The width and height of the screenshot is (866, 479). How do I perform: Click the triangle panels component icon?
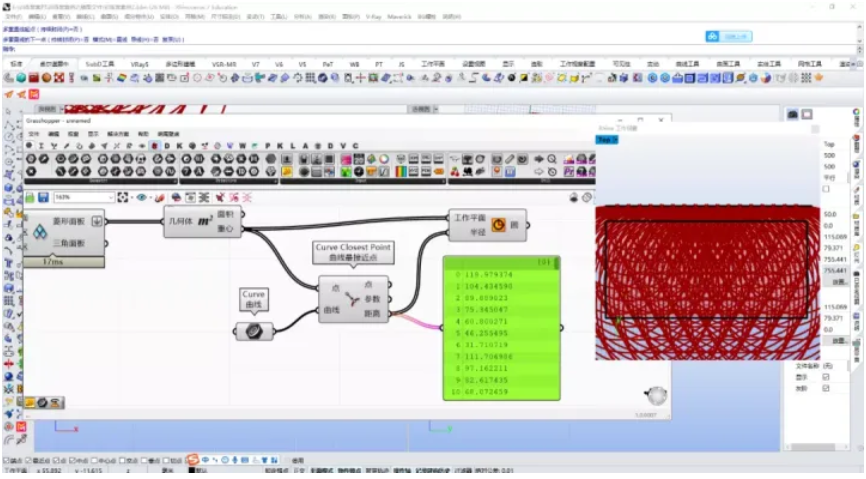coord(40,234)
